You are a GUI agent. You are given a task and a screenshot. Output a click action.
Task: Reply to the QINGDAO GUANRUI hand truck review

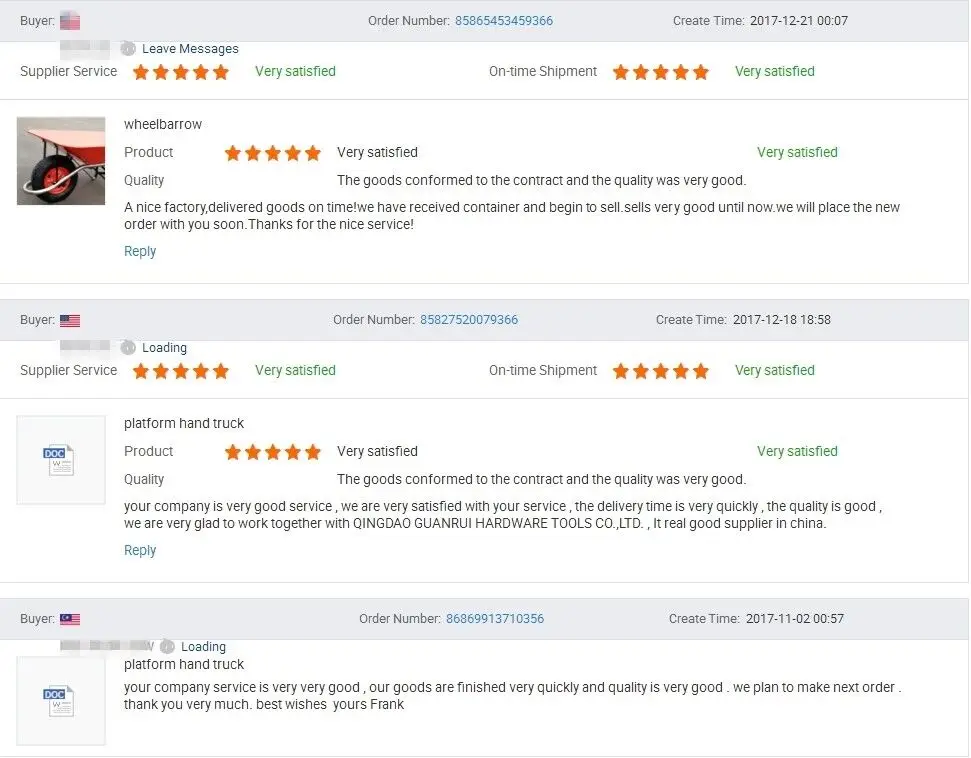[x=140, y=551]
